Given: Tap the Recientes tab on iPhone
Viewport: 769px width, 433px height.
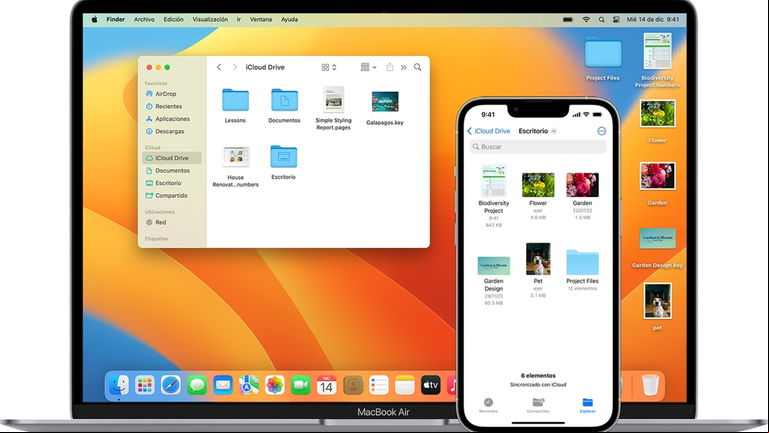Looking at the screenshot, I should (488, 406).
